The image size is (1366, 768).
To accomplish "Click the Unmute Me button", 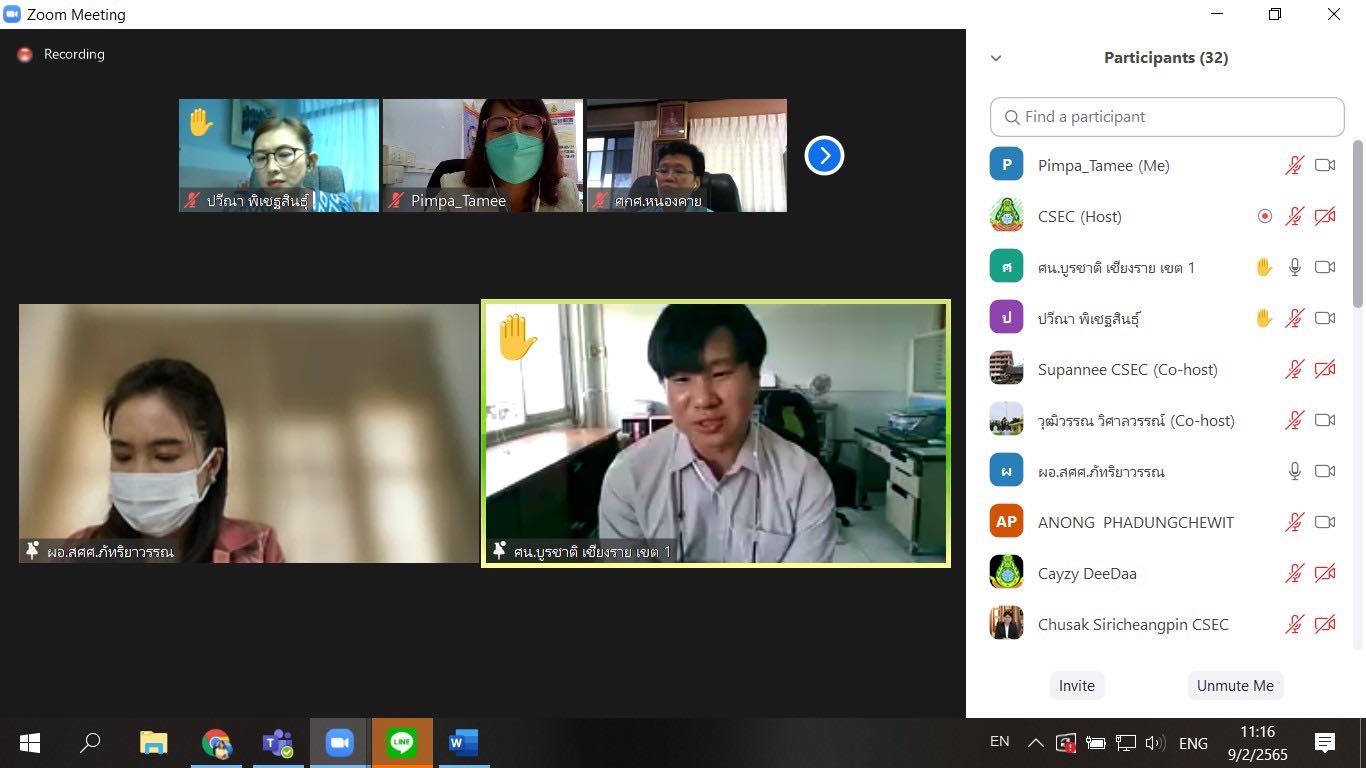I will coord(1235,686).
